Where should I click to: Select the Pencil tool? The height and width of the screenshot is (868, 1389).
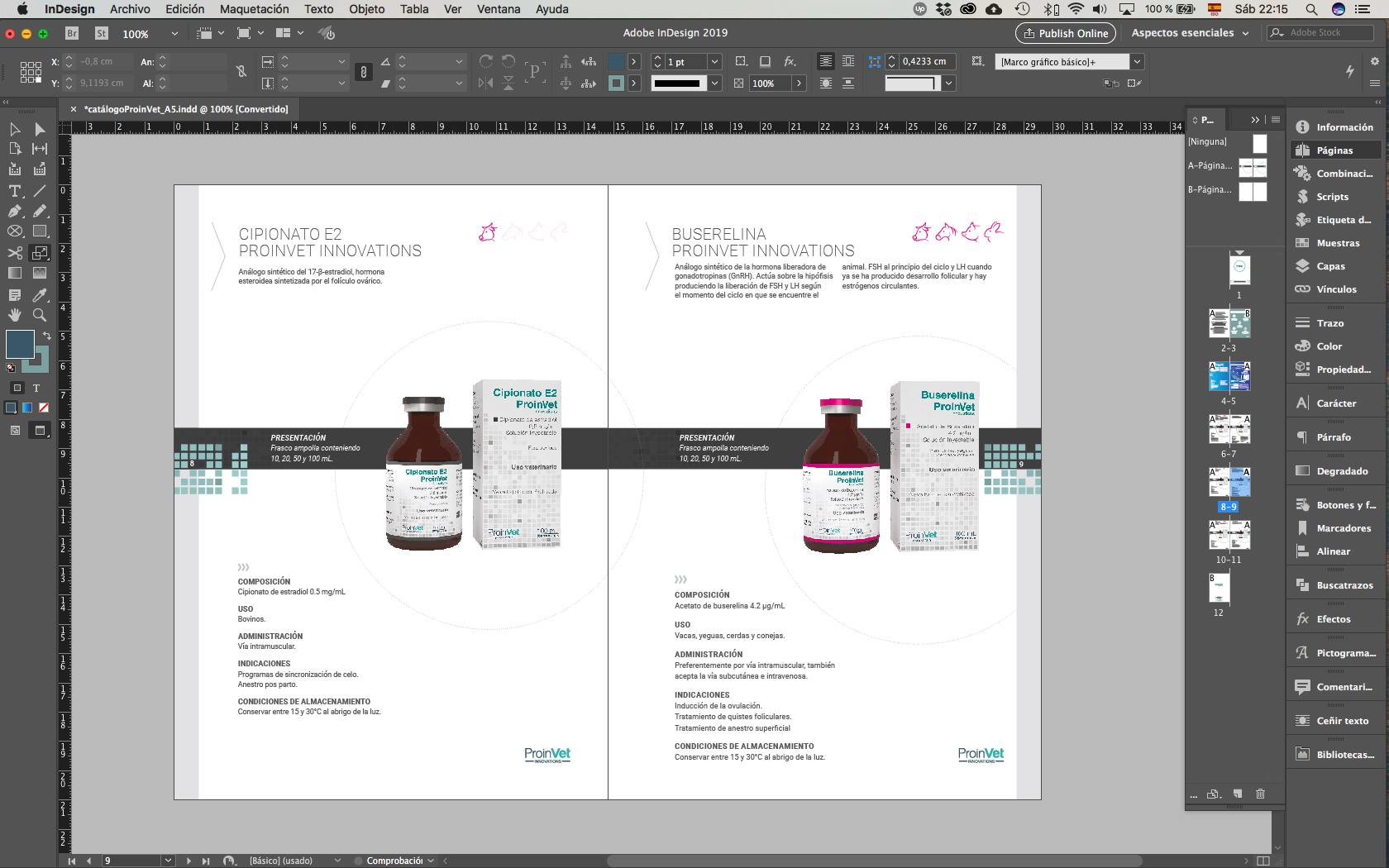point(40,211)
